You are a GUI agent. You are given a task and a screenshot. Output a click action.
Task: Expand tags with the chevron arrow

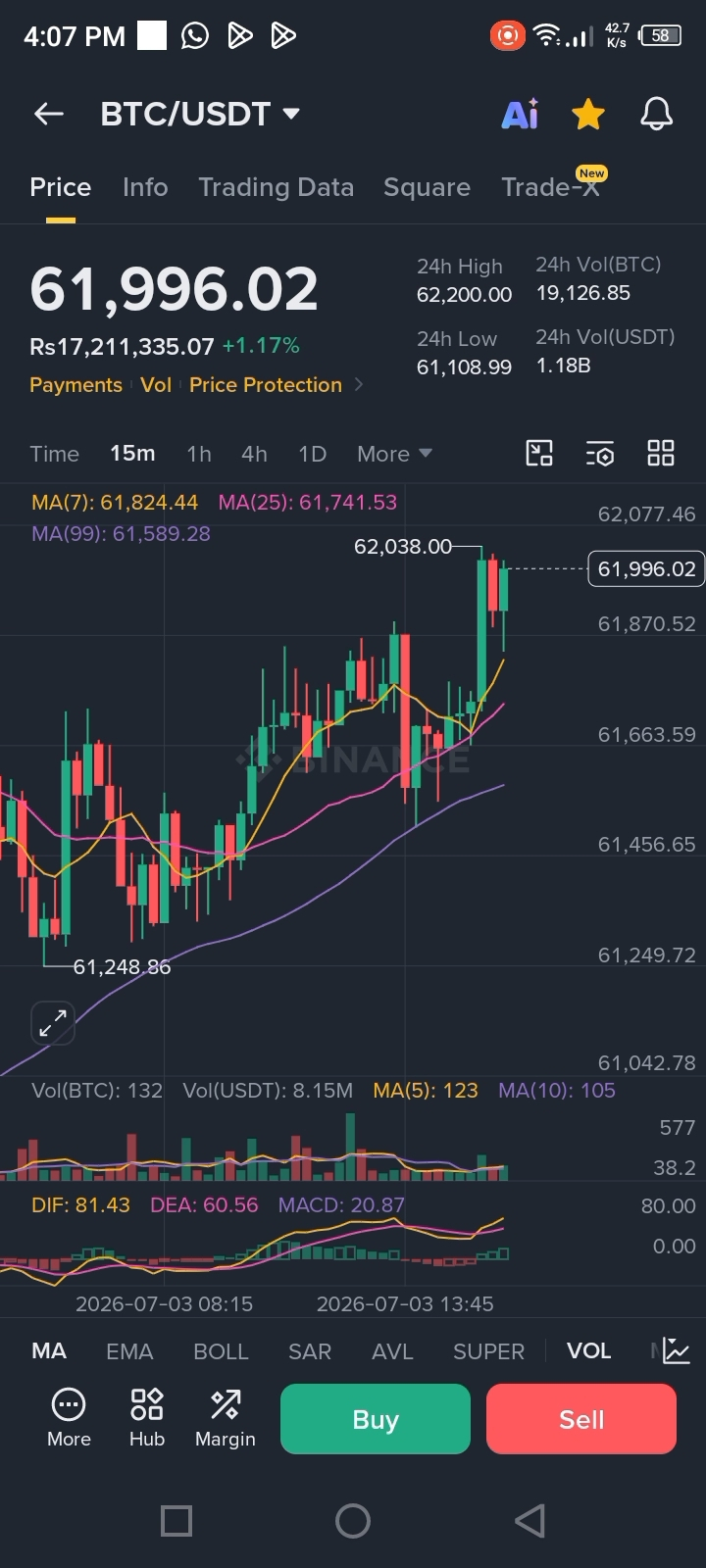pyautogui.click(x=359, y=384)
